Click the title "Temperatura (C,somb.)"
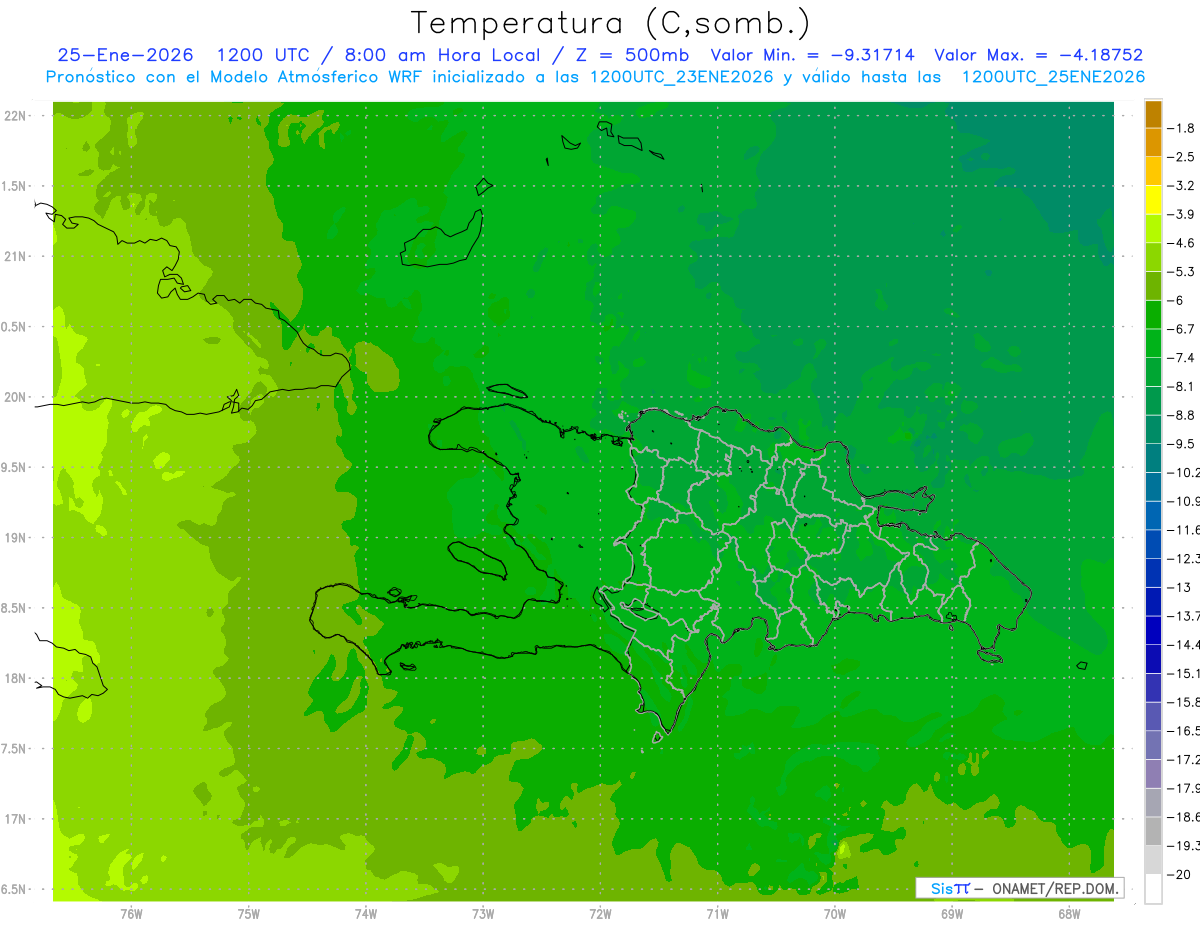 pyautogui.click(x=610, y=24)
